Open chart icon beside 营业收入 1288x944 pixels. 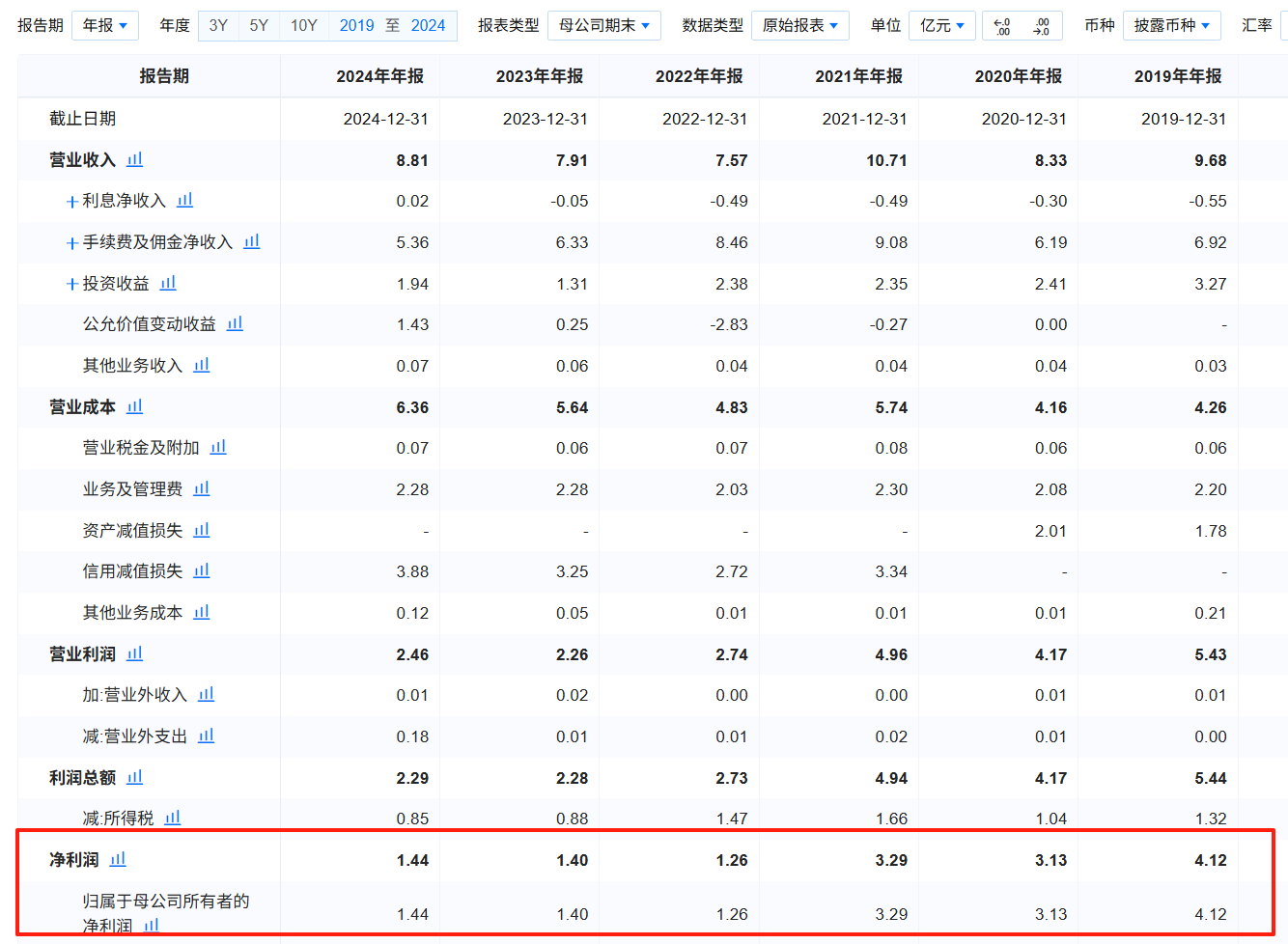point(135,159)
